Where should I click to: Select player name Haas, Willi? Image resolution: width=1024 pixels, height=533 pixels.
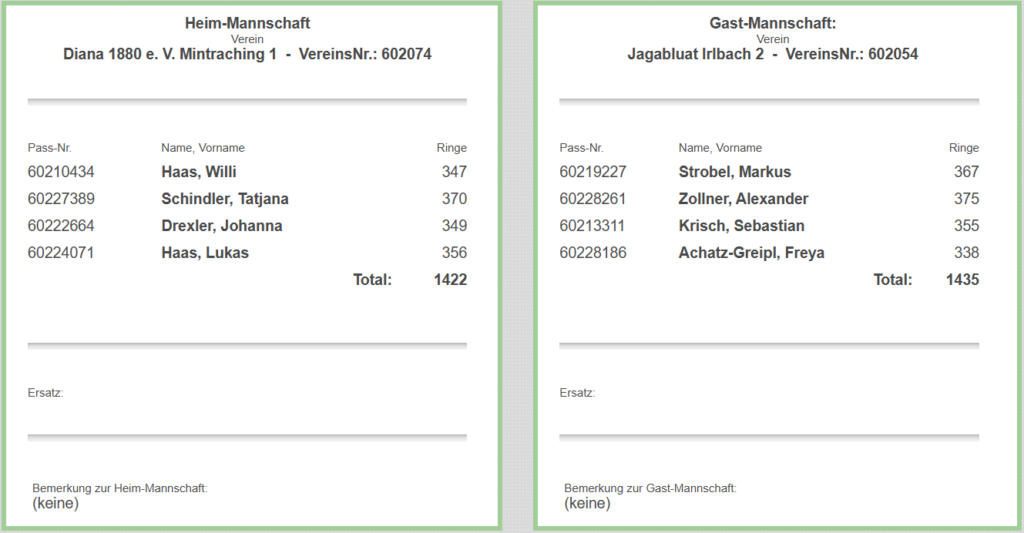point(199,172)
